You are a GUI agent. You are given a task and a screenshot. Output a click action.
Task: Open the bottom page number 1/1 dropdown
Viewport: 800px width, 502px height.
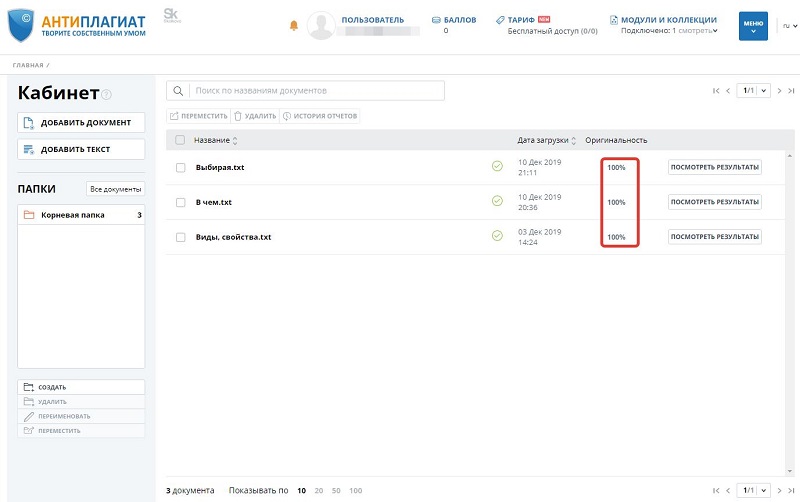pyautogui.click(x=754, y=490)
